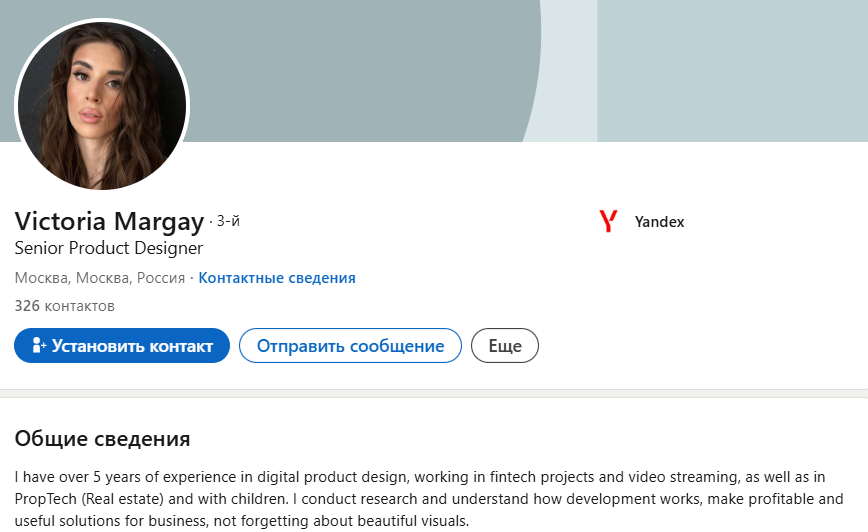View the 326 контактов connections count
868x532 pixels.
click(x=65, y=305)
